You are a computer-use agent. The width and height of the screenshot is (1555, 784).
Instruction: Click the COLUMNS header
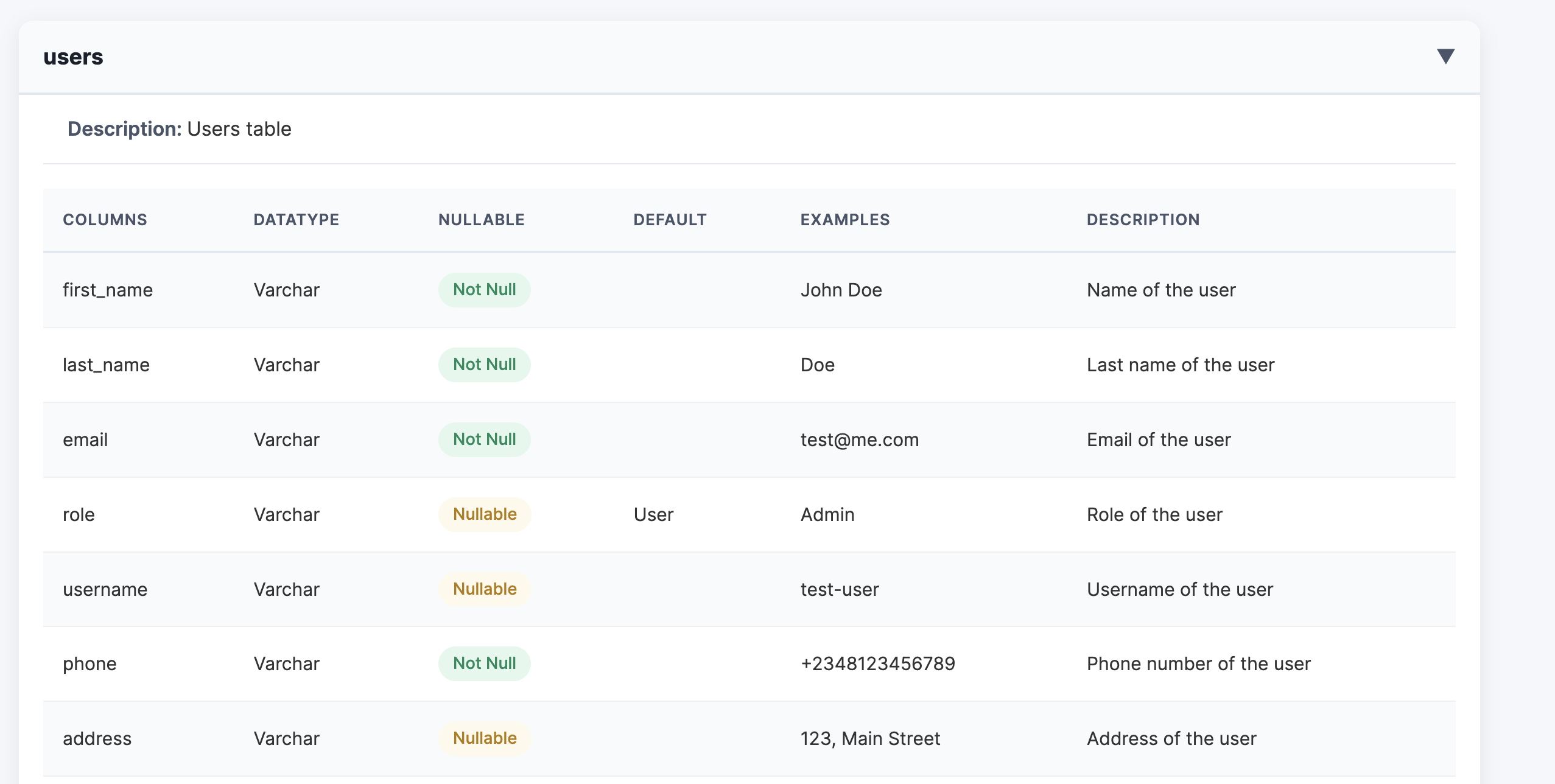105,220
